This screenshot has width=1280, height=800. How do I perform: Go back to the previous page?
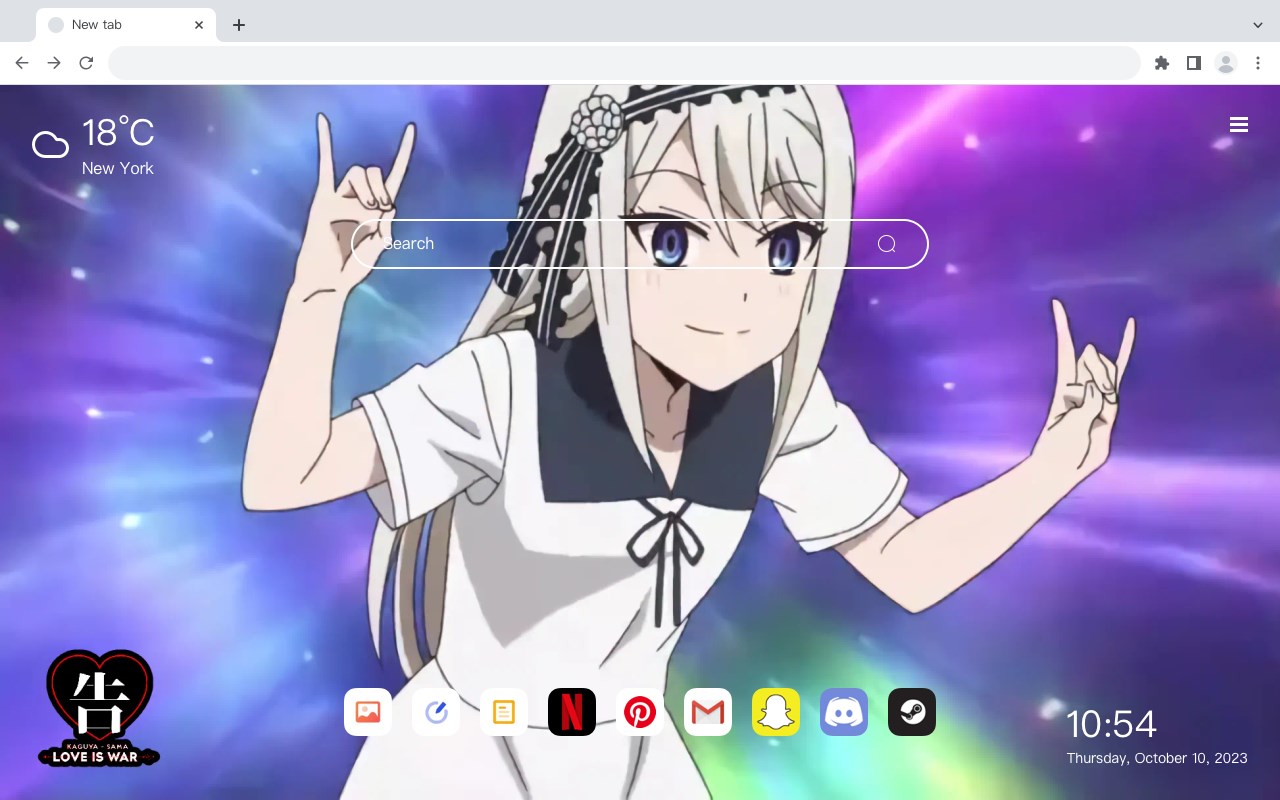[x=22, y=63]
